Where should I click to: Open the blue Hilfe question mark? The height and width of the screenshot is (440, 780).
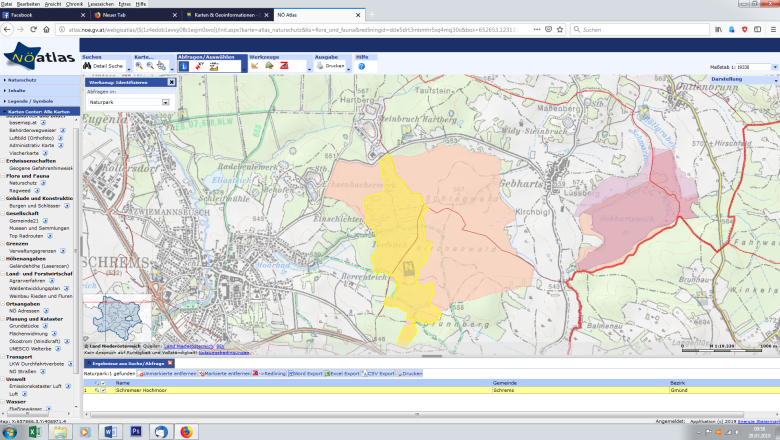(x=362, y=66)
